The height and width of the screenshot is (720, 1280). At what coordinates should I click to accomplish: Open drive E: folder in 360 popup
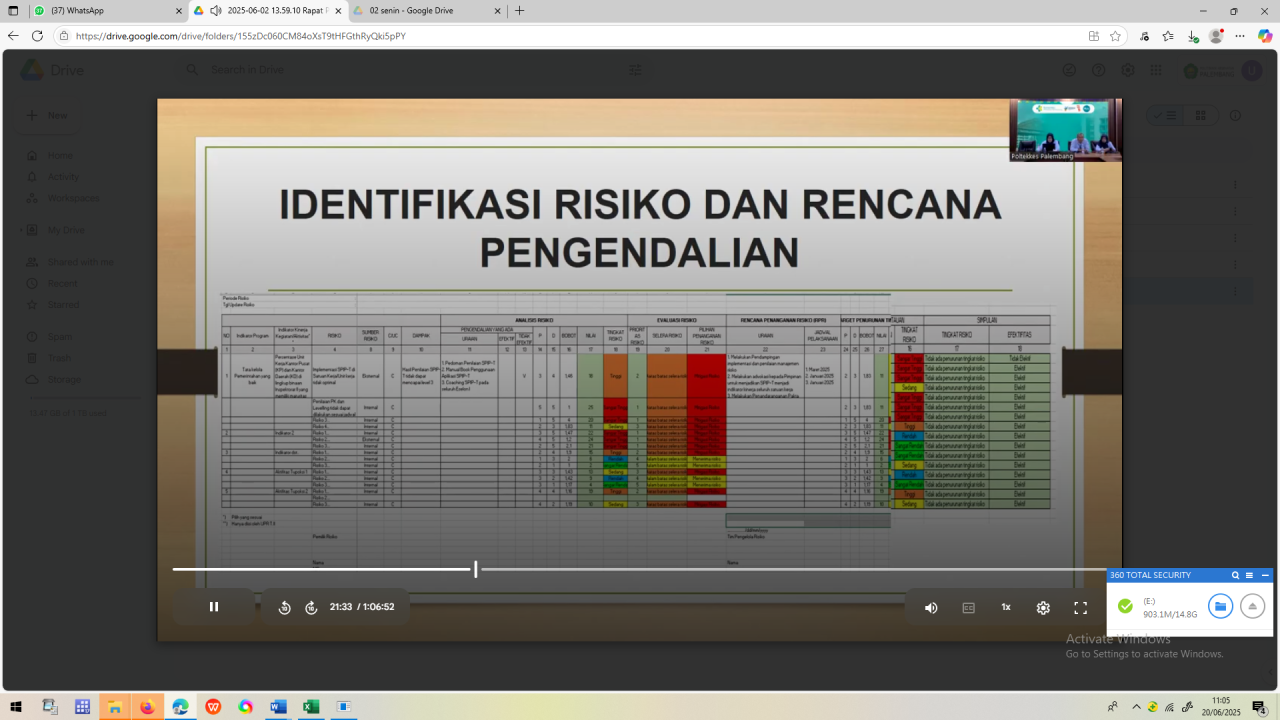coord(1220,606)
